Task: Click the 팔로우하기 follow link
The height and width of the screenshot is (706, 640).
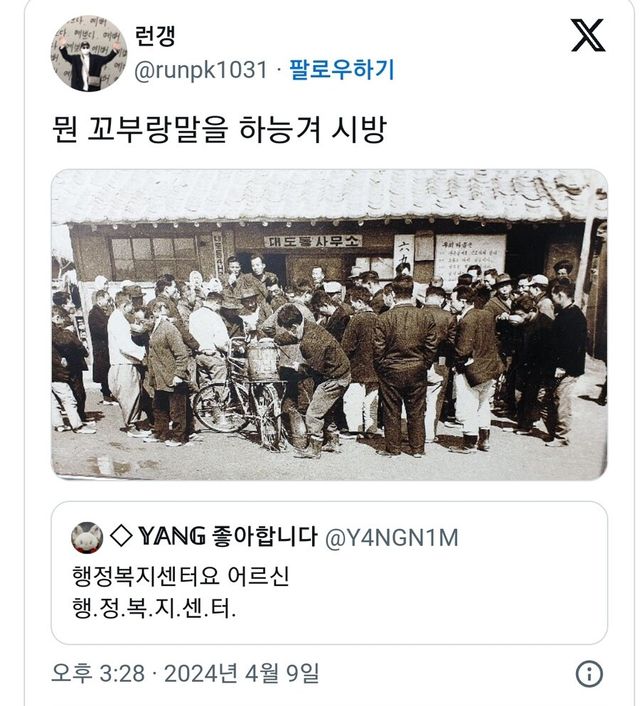Action: [341, 70]
